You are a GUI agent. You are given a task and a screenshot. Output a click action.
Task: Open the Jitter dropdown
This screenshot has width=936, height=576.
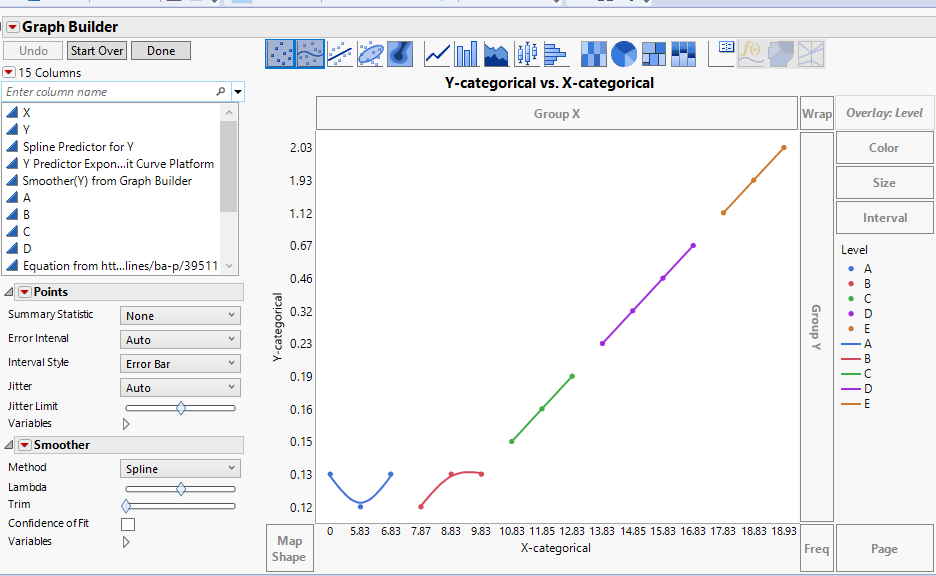point(180,387)
